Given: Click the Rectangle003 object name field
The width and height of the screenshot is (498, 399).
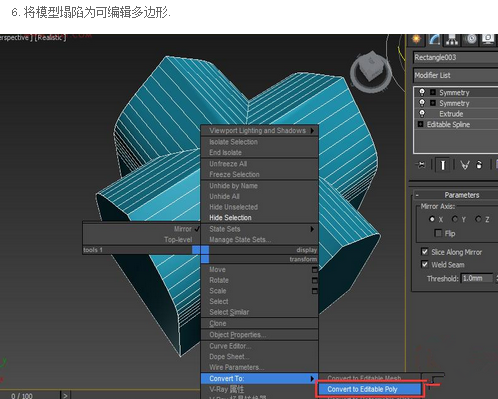Looking at the screenshot, I should pyautogui.click(x=456, y=57).
